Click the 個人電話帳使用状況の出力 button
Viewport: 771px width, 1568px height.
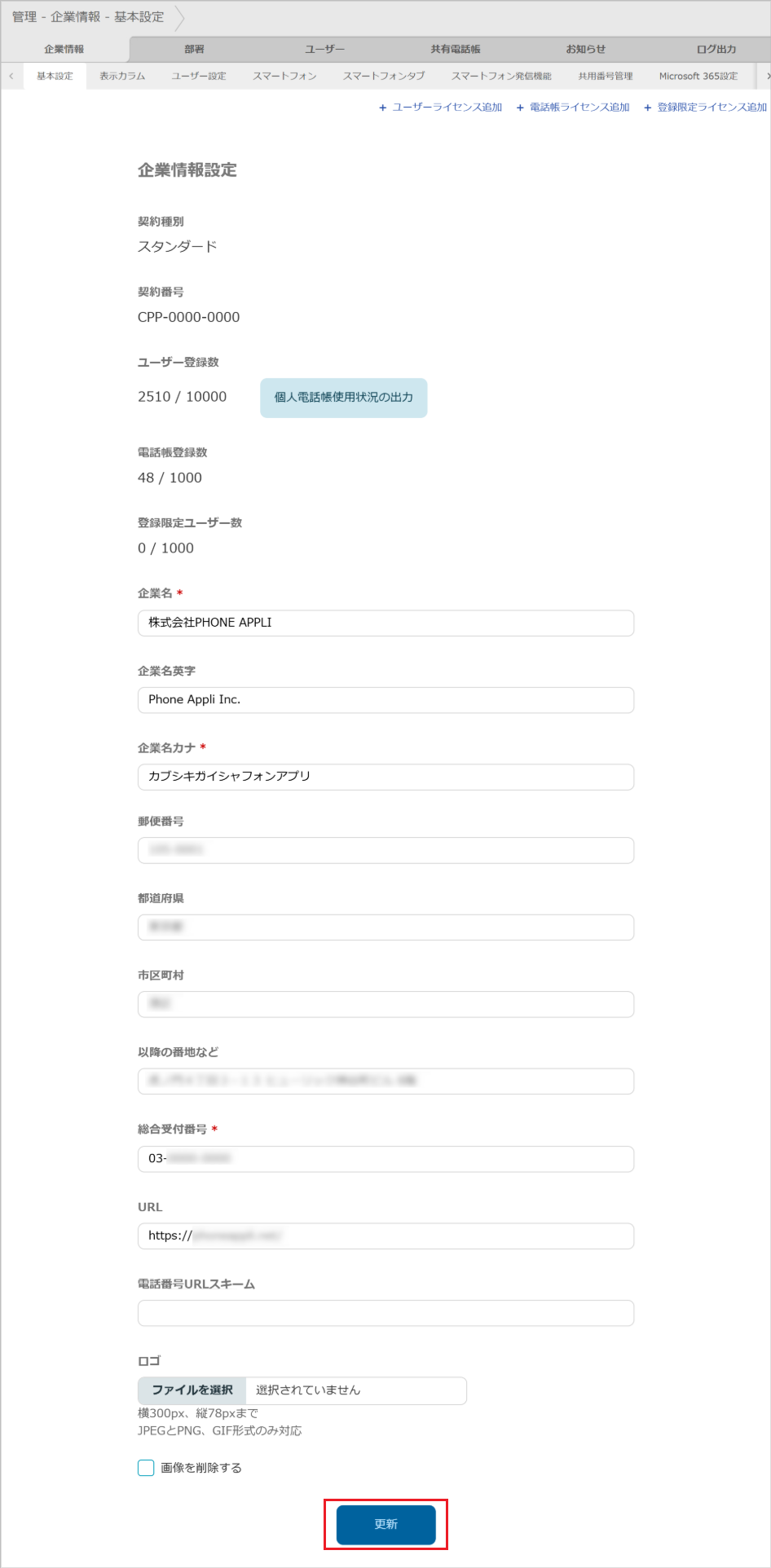(x=342, y=398)
